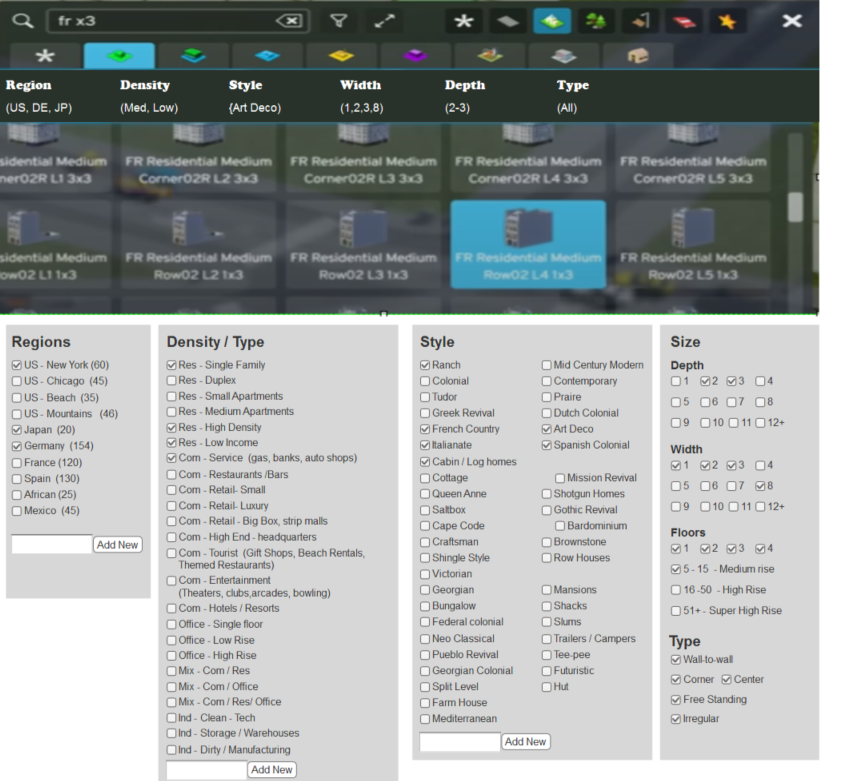Uncheck the Corner type checkbox
860x781 pixels.
coord(676,680)
